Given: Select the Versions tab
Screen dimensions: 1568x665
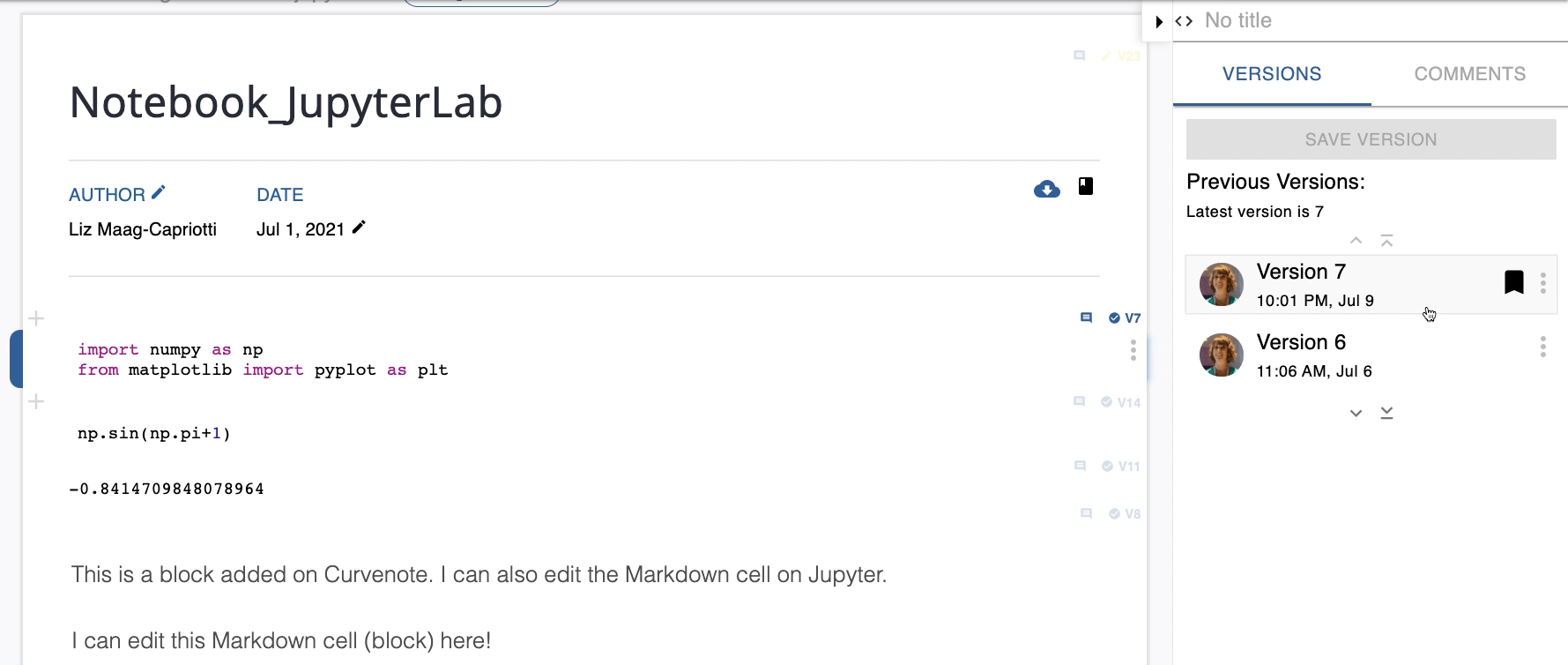Looking at the screenshot, I should (x=1271, y=74).
